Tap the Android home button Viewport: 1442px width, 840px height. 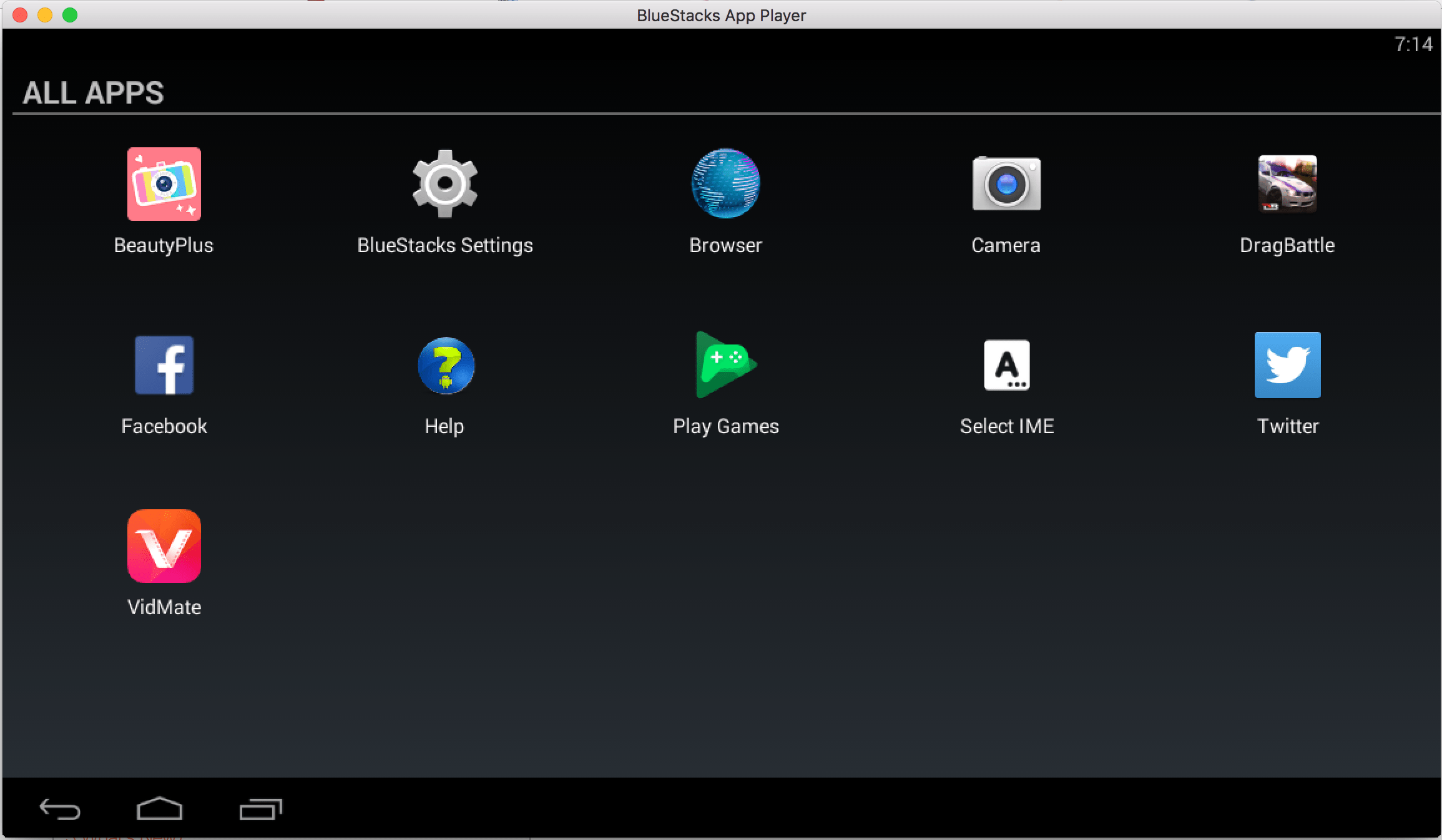(x=160, y=809)
